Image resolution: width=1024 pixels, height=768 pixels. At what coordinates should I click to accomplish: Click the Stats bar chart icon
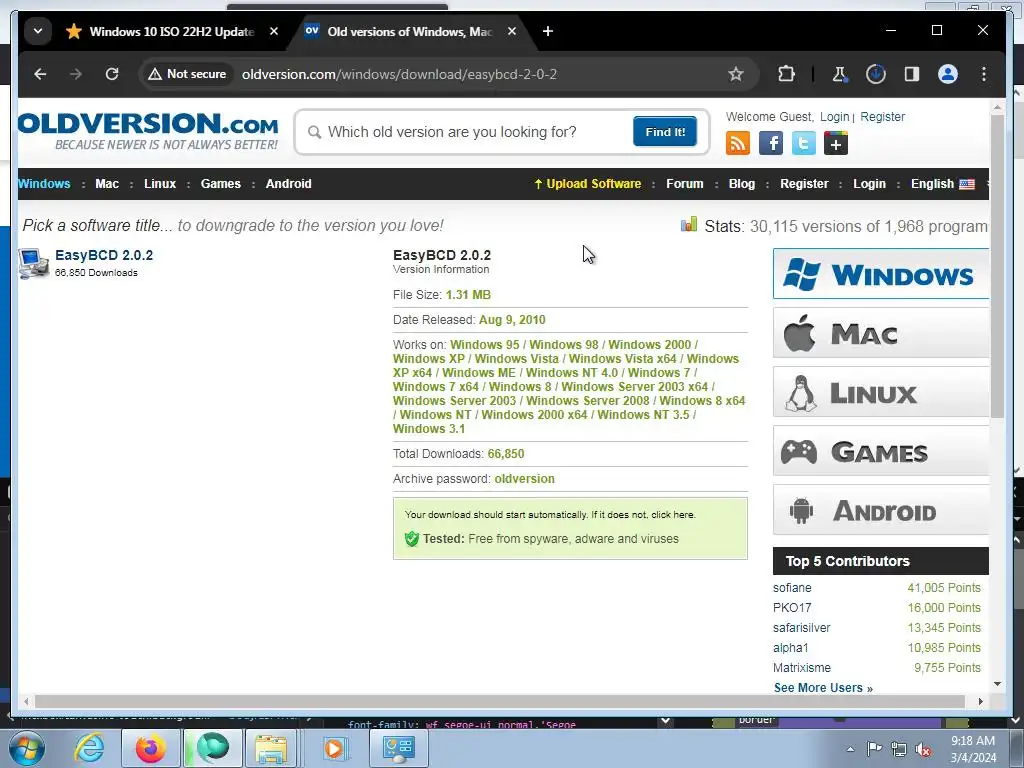pos(689,225)
